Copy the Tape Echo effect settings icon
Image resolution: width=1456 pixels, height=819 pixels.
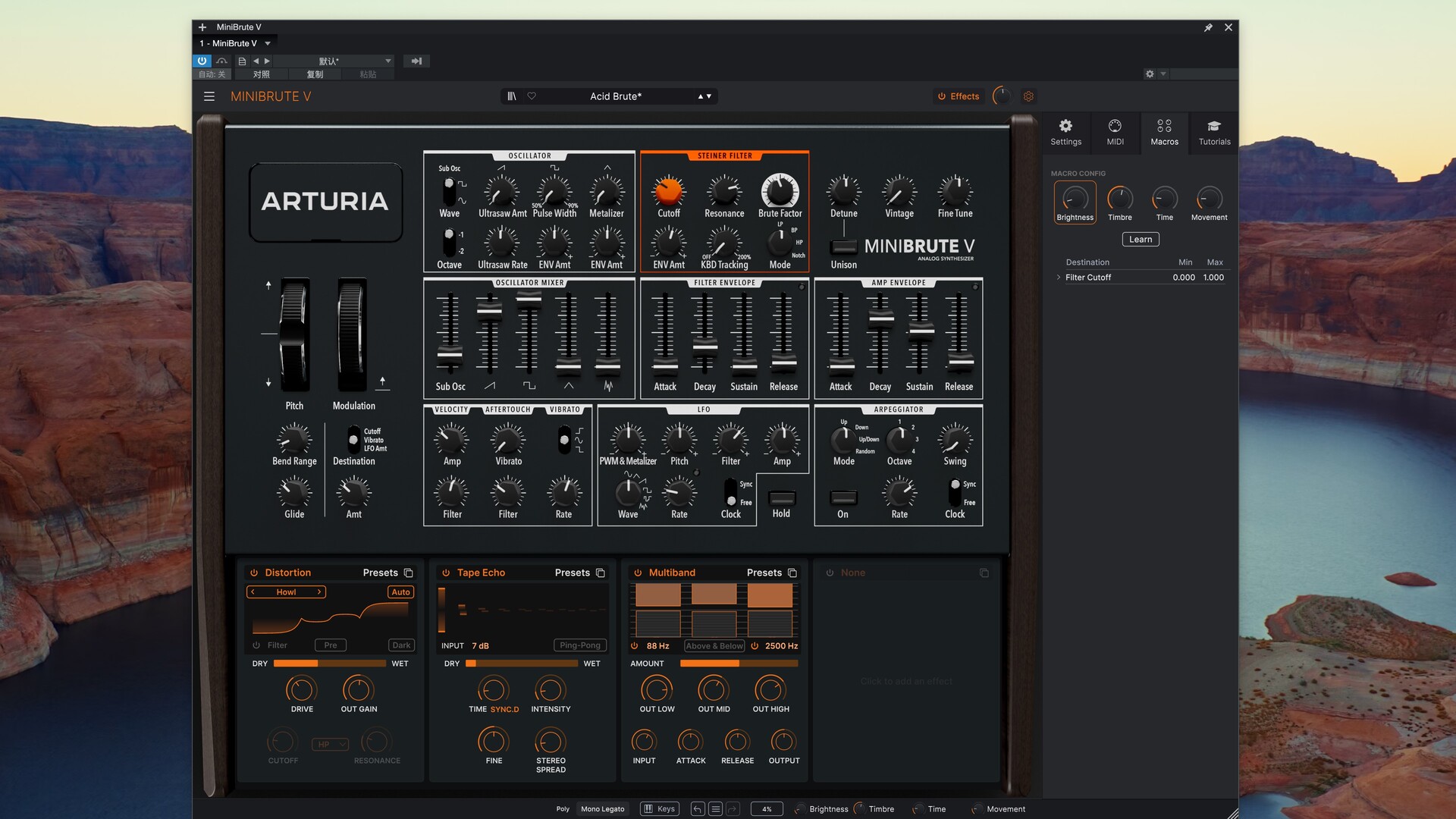[x=600, y=573]
